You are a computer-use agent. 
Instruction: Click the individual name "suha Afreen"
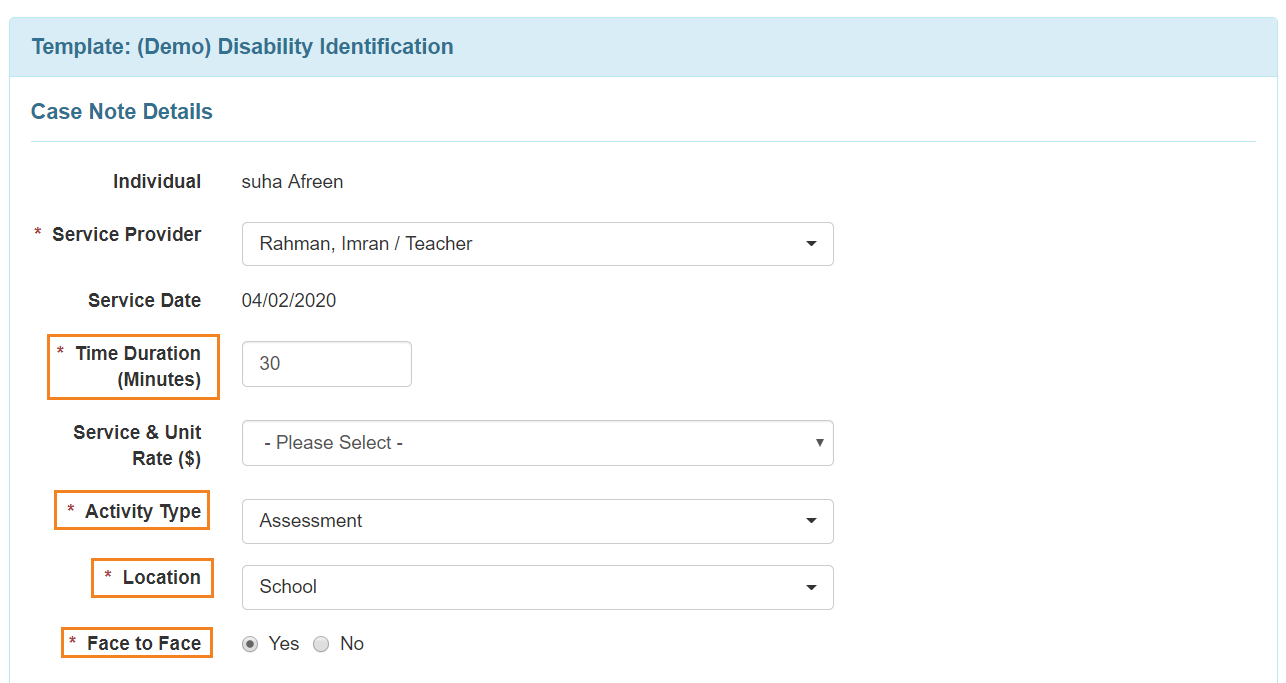tap(292, 182)
